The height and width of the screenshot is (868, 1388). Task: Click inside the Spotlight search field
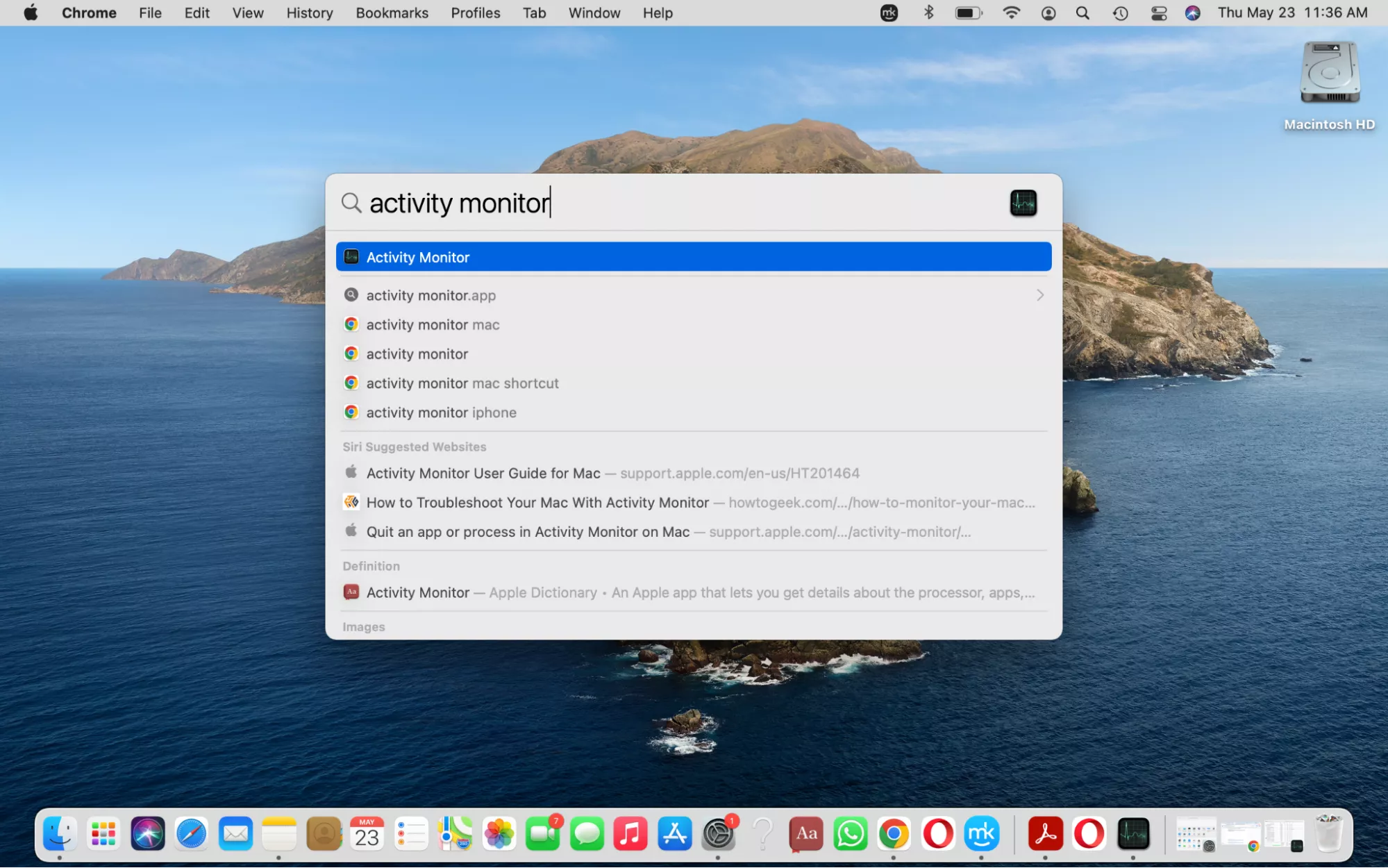tap(625, 202)
